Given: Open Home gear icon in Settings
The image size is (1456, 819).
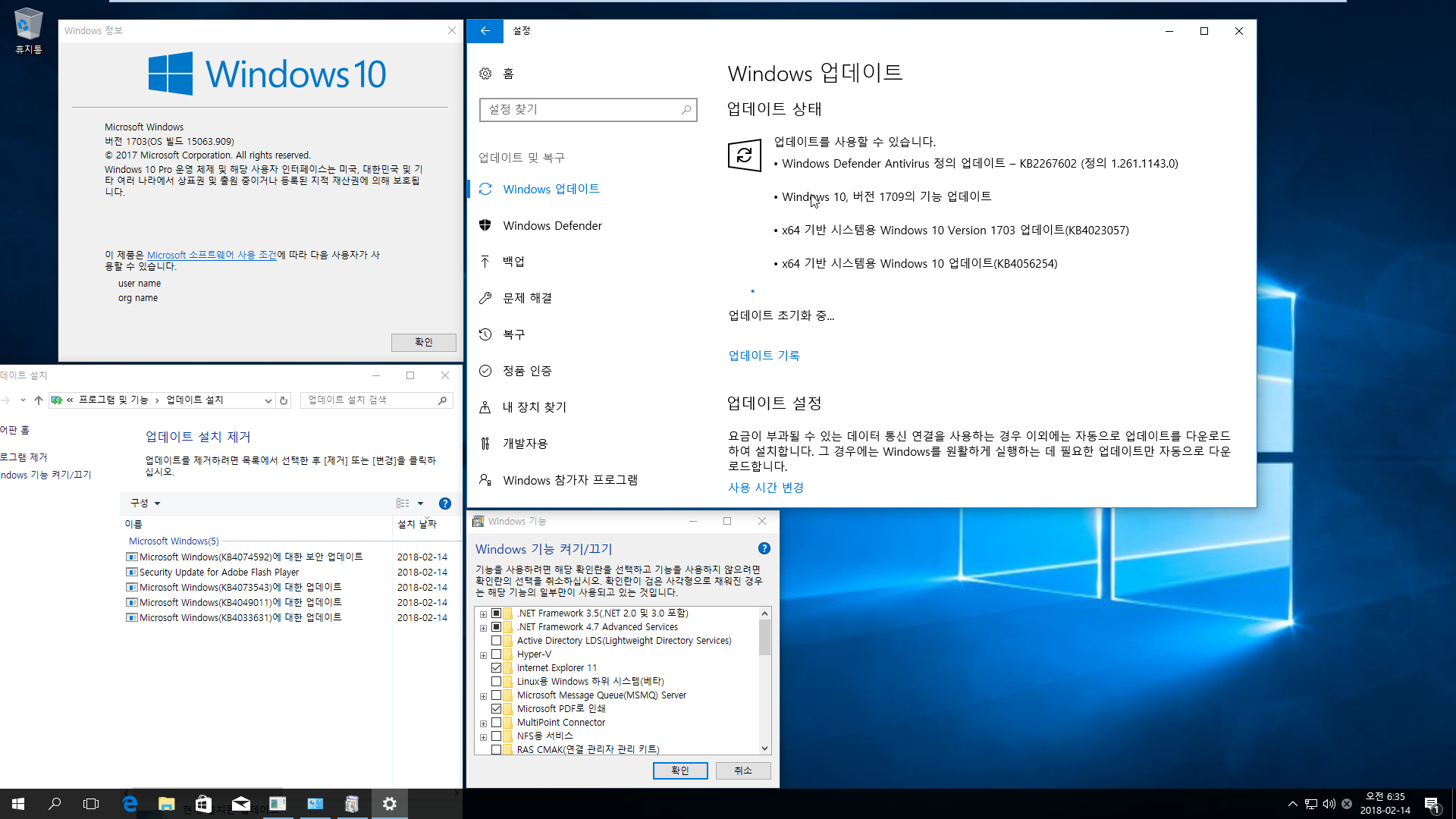Looking at the screenshot, I should coord(485,74).
